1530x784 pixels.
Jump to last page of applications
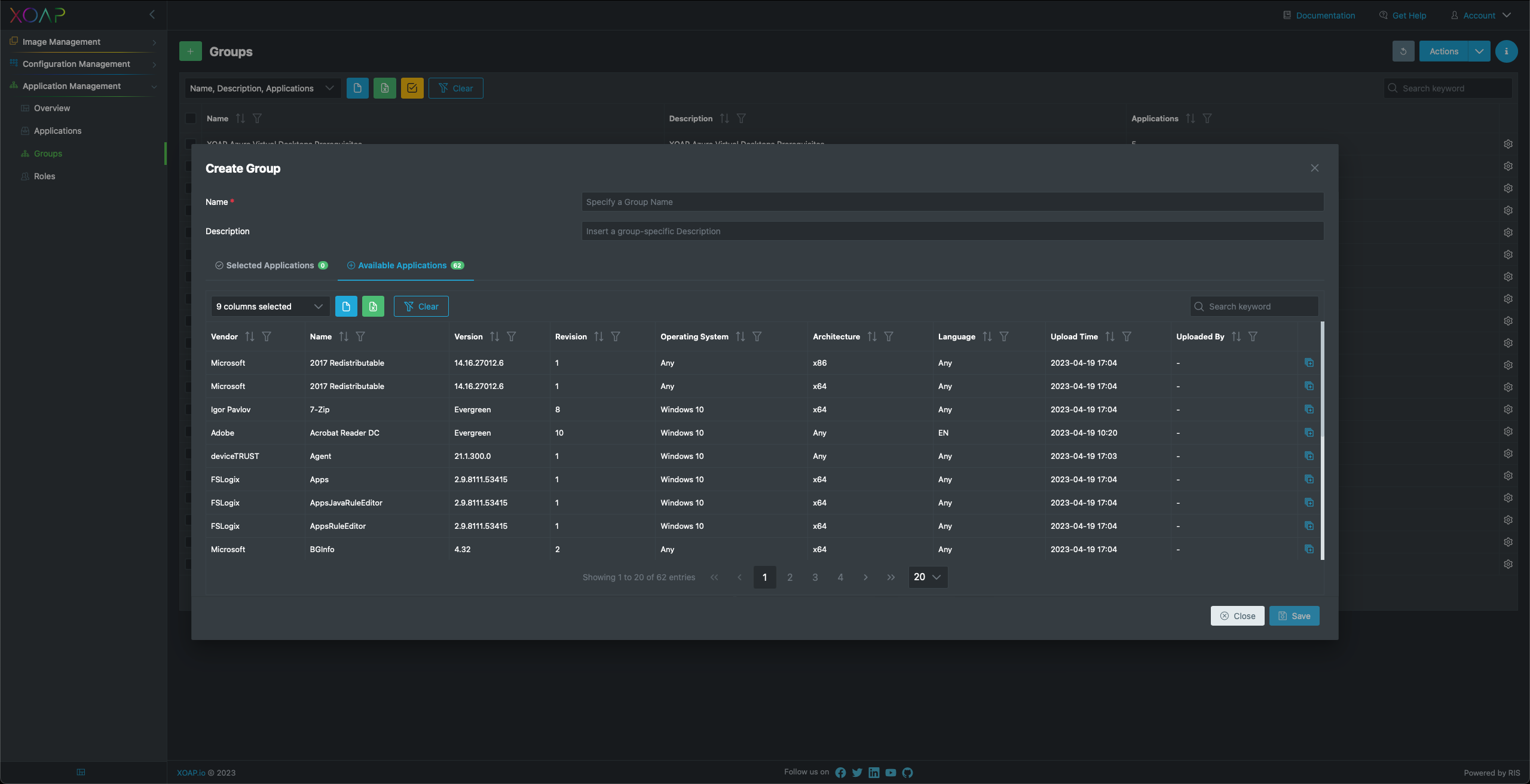coord(891,577)
